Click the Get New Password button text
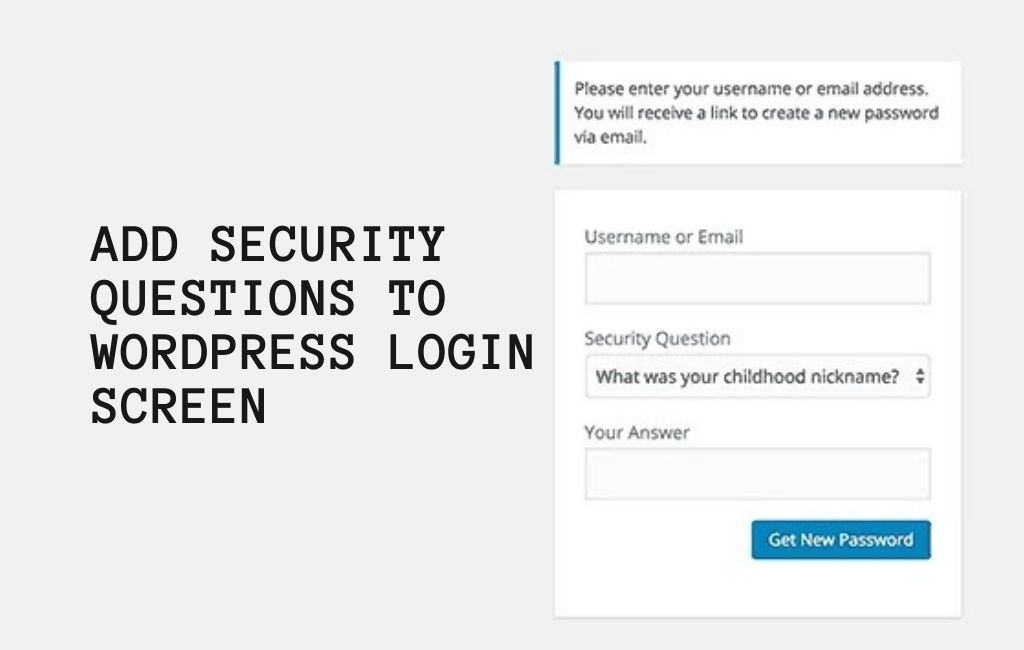This screenshot has height=650, width=1024. tap(840, 539)
